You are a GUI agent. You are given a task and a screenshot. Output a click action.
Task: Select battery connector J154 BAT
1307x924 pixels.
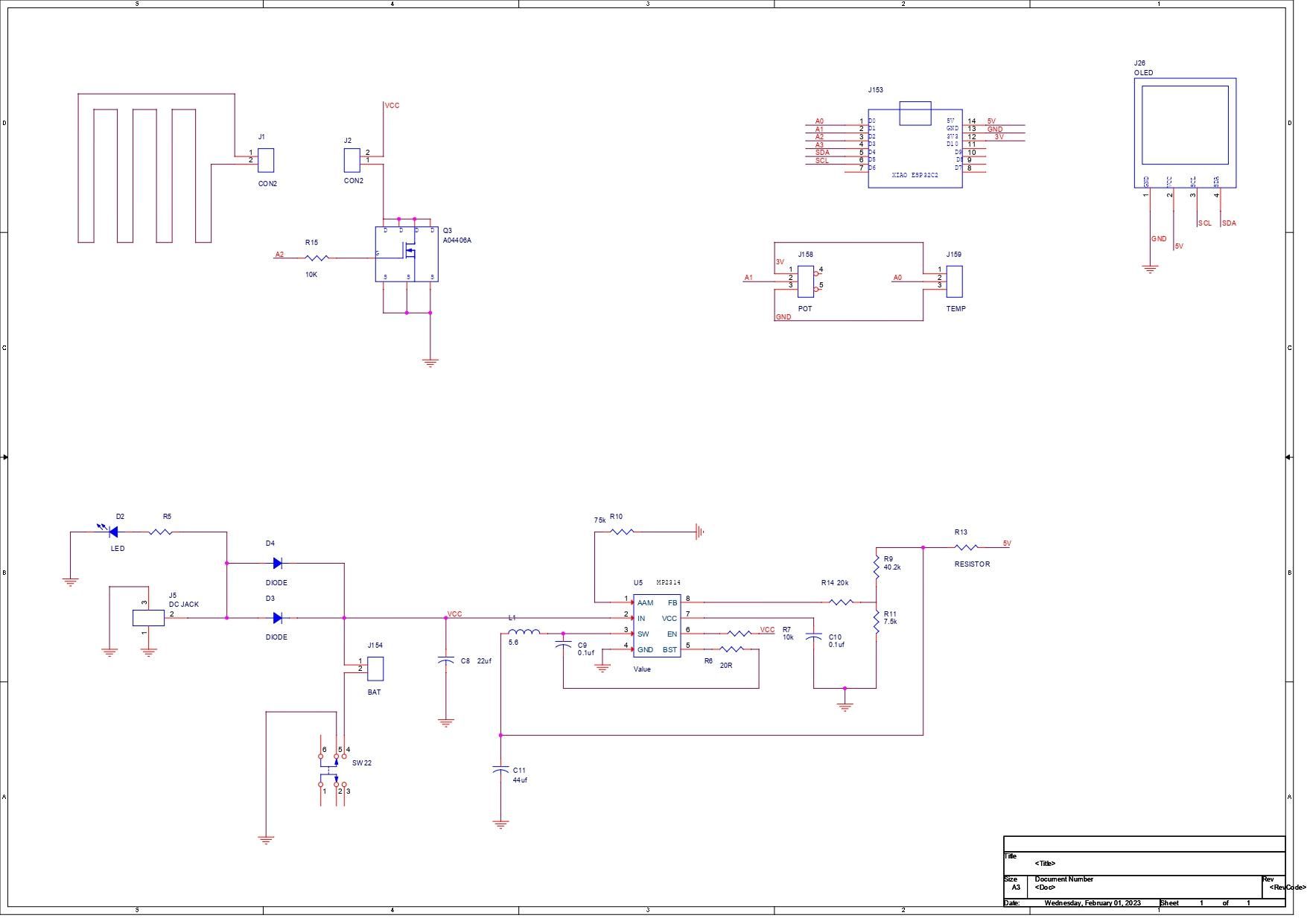pyautogui.click(x=375, y=668)
